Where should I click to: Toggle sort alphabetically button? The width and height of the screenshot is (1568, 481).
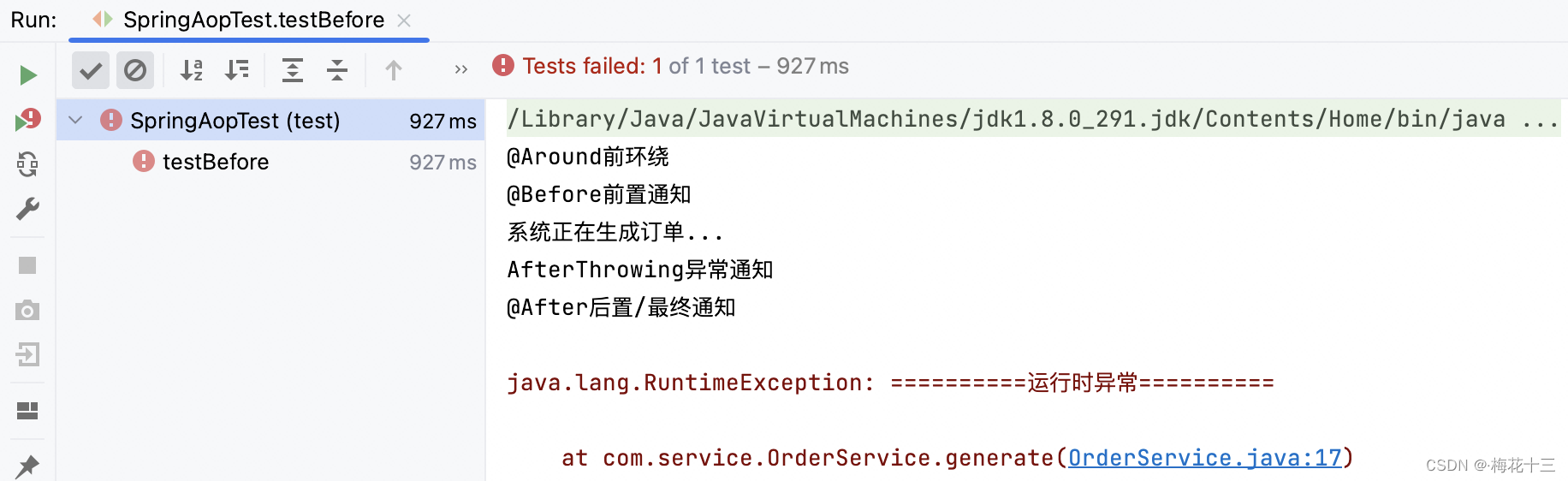click(192, 70)
